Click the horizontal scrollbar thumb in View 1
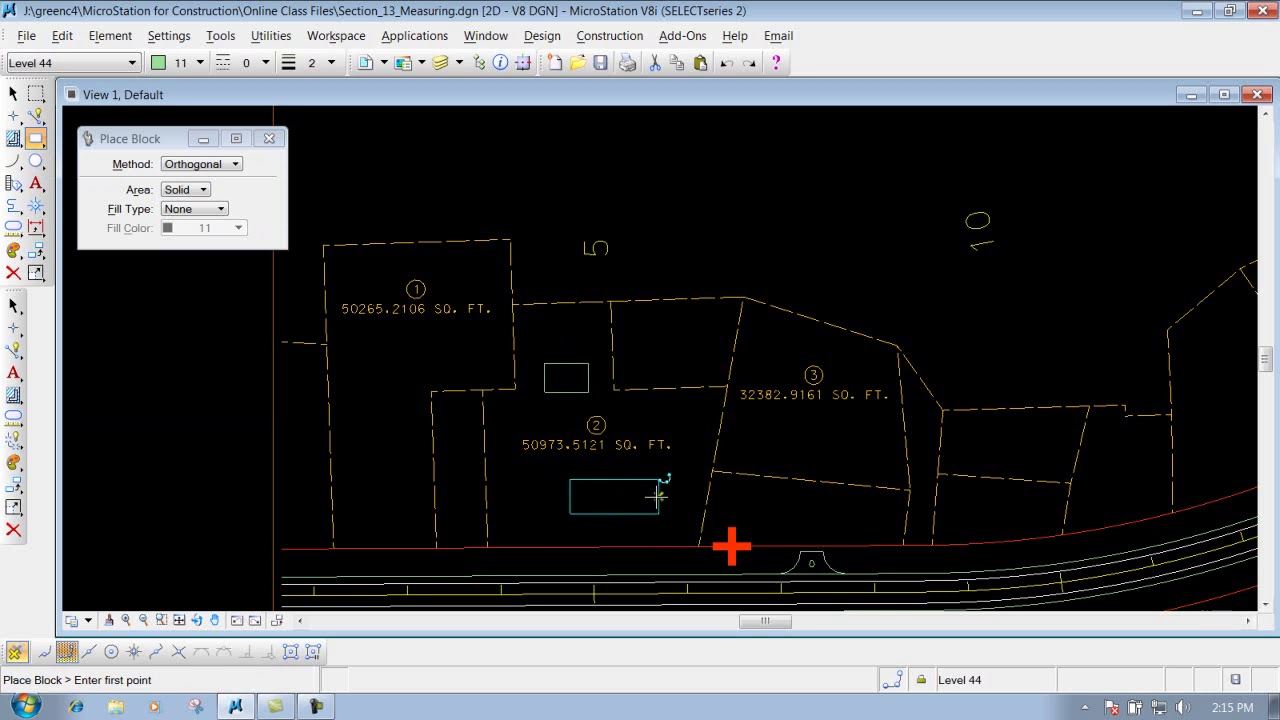 pyautogui.click(x=765, y=621)
